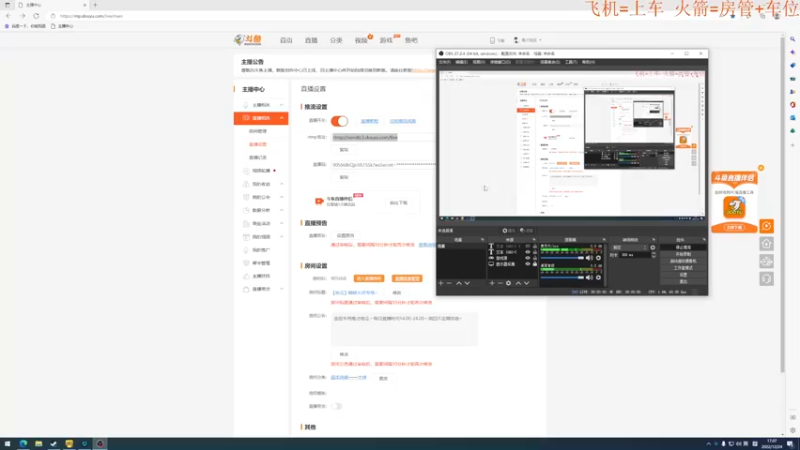The height and width of the screenshot is (450, 800).
Task: Open File Explorer from the taskbar
Action: [x=38, y=444]
